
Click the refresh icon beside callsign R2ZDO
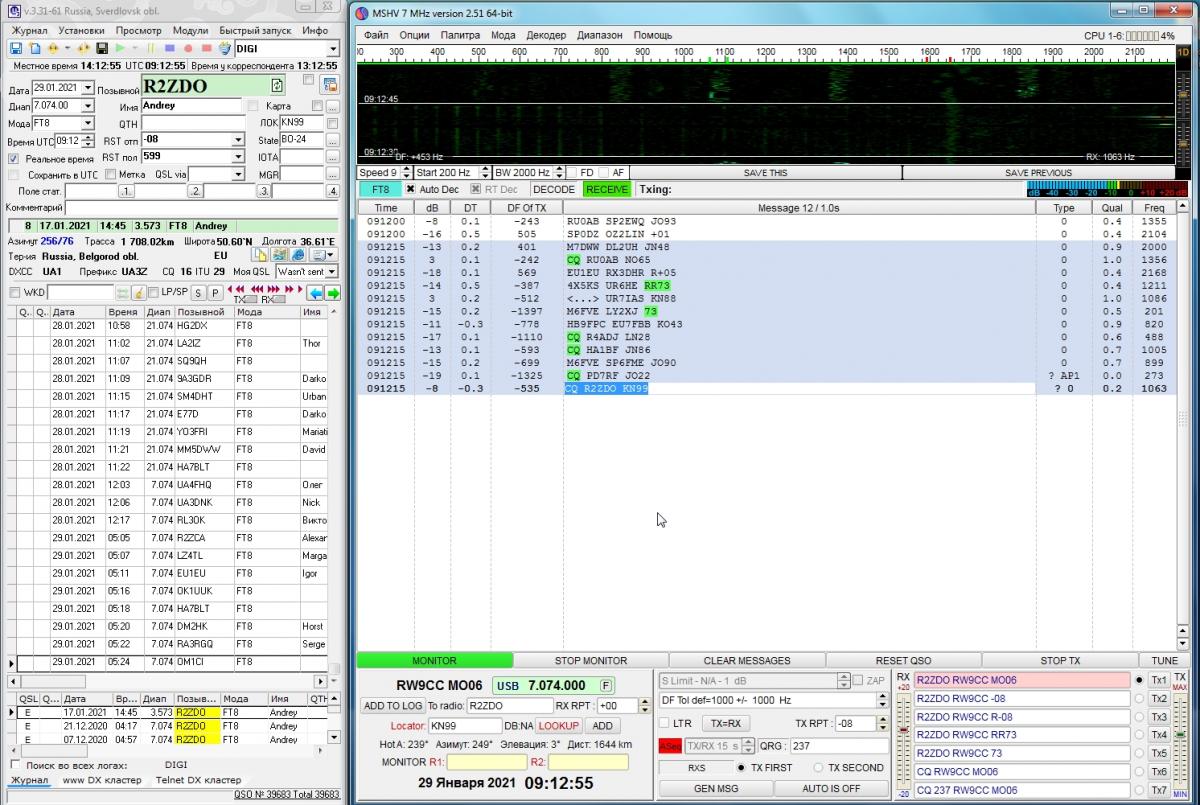(277, 86)
